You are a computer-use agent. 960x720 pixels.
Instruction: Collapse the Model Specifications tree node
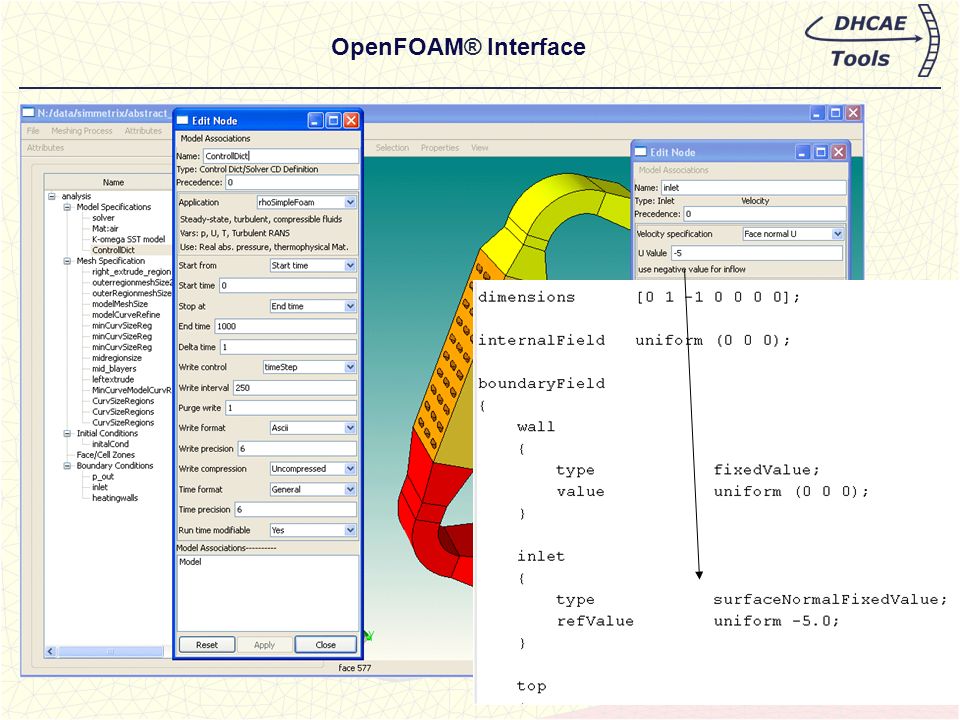67,208
